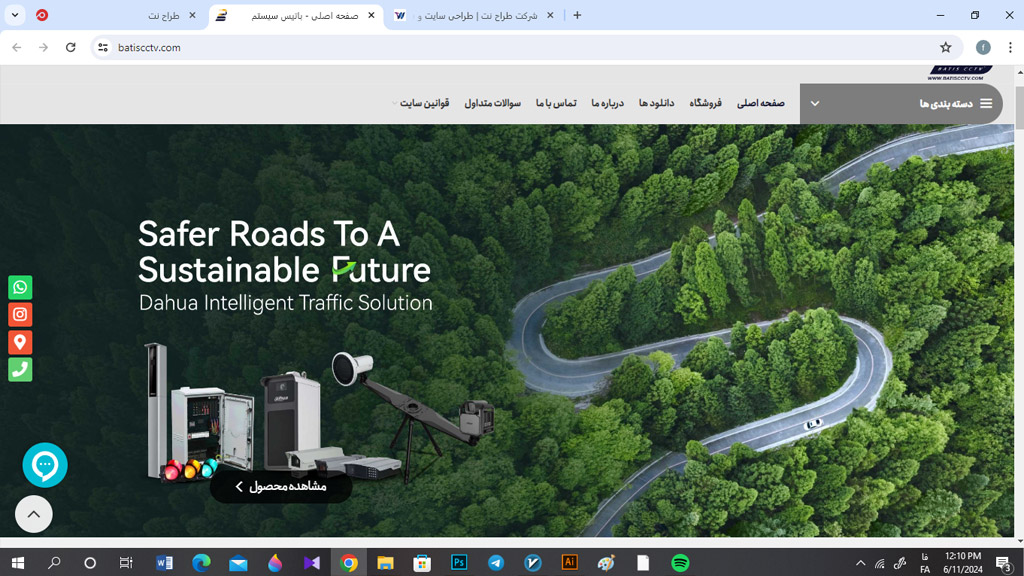The image size is (1024, 576).
Task: Open the سوالات متداول menu item
Action: pos(492,103)
